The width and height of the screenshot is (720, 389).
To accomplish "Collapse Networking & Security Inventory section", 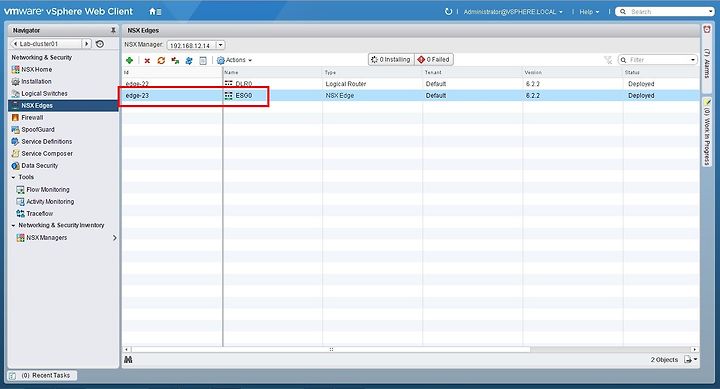I will pos(13,226).
